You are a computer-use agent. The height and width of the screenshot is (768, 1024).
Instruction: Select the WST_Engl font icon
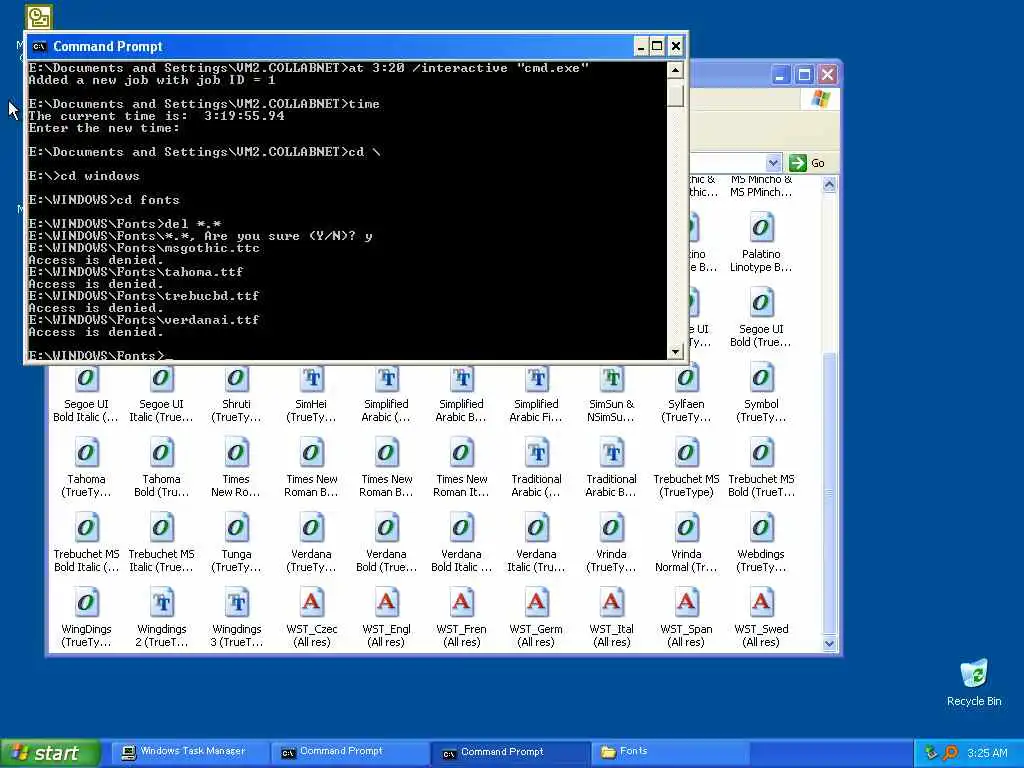[387, 603]
